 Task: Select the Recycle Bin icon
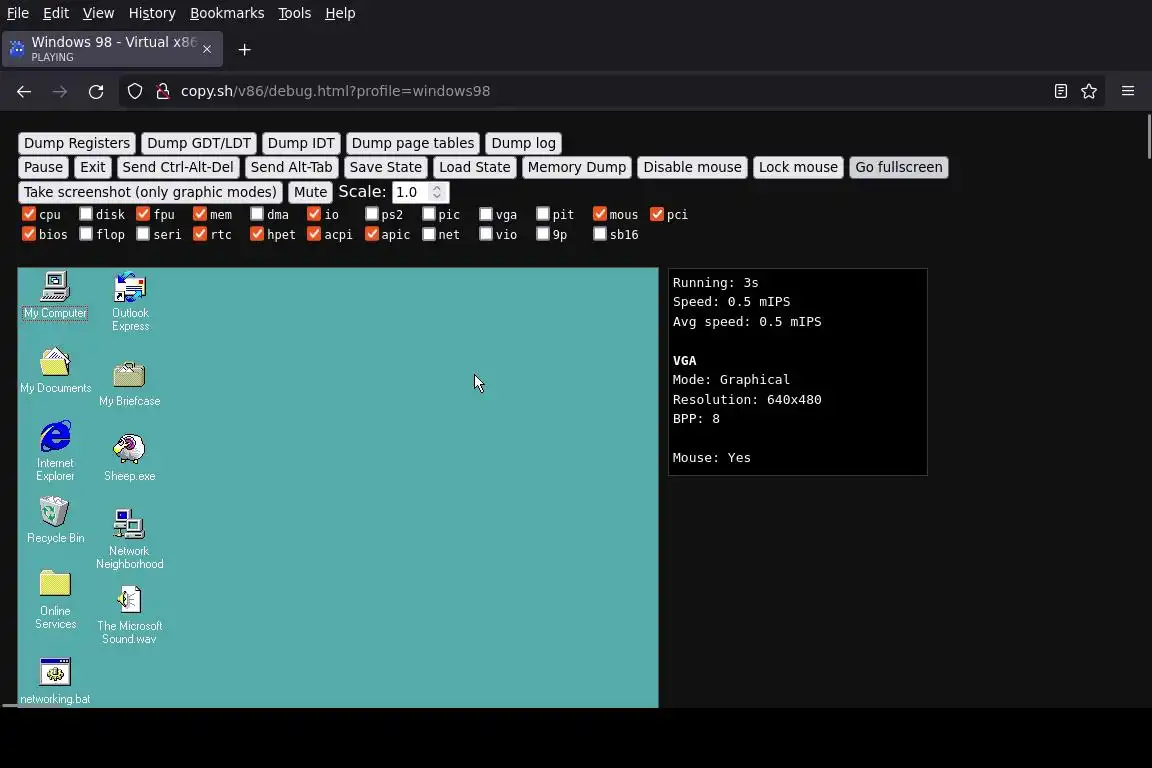[55, 520]
